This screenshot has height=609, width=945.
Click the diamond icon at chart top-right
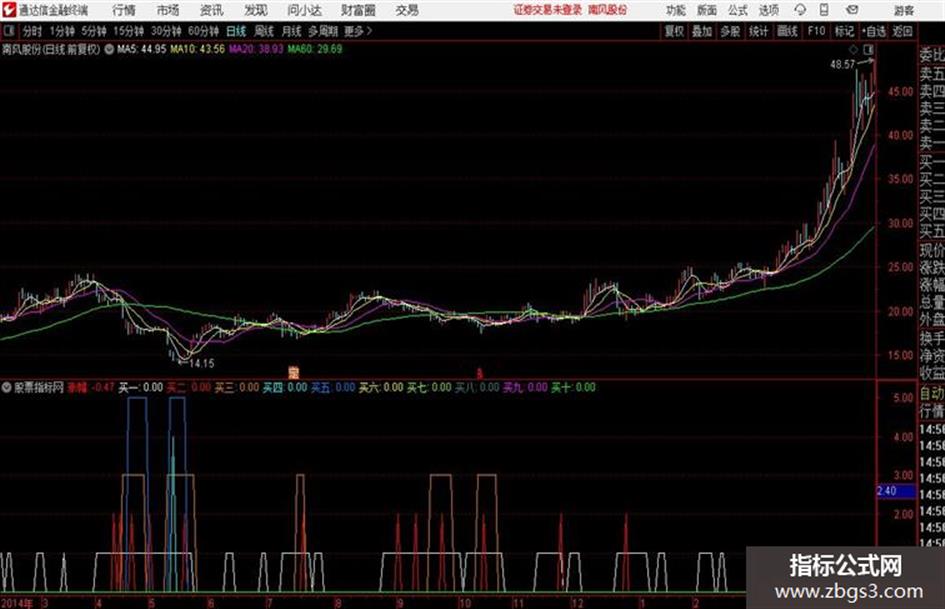853,49
